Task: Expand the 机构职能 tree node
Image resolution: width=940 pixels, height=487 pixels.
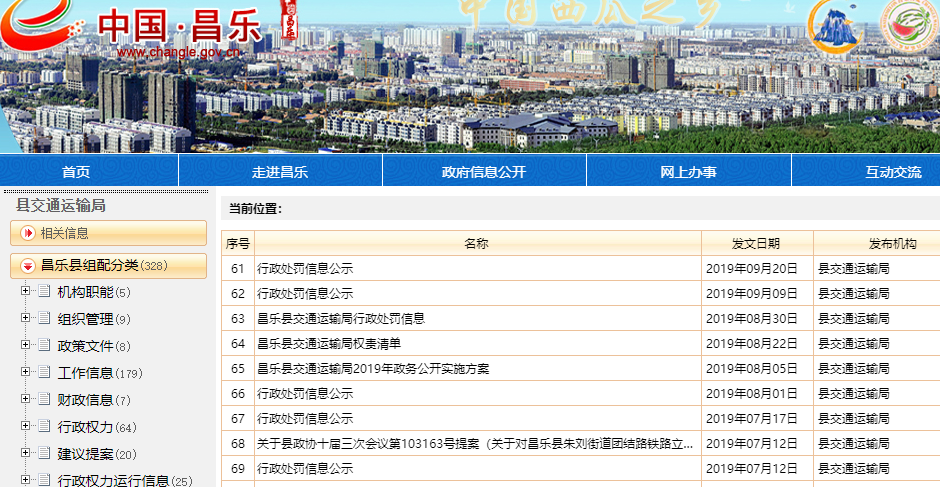Action: (x=25, y=292)
